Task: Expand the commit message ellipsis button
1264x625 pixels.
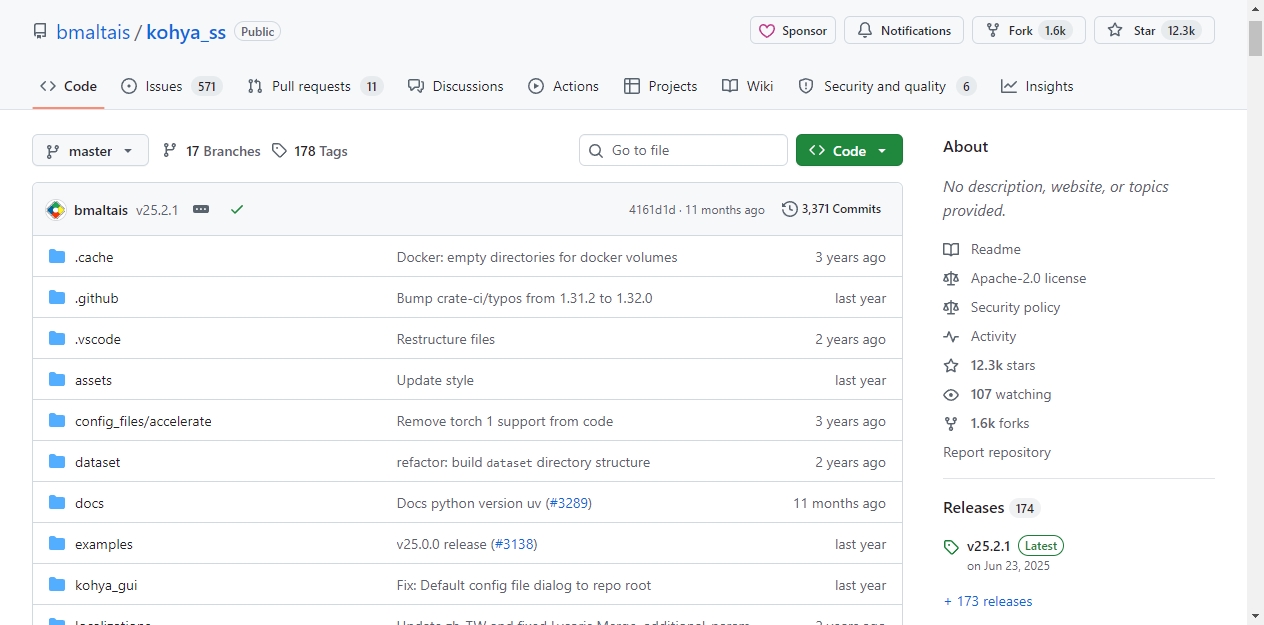Action: pyautogui.click(x=201, y=210)
